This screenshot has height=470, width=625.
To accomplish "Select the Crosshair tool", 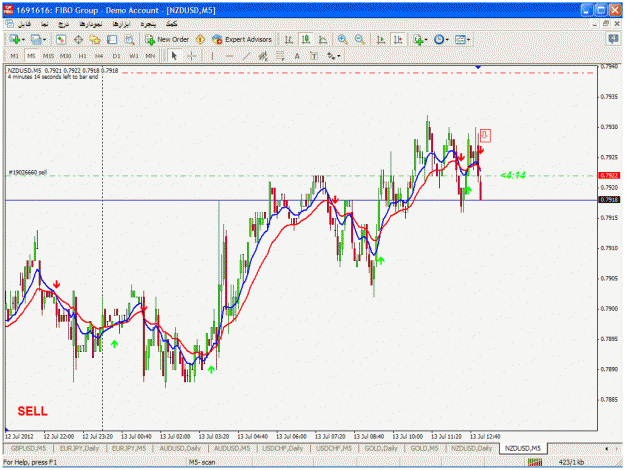I will [191, 56].
